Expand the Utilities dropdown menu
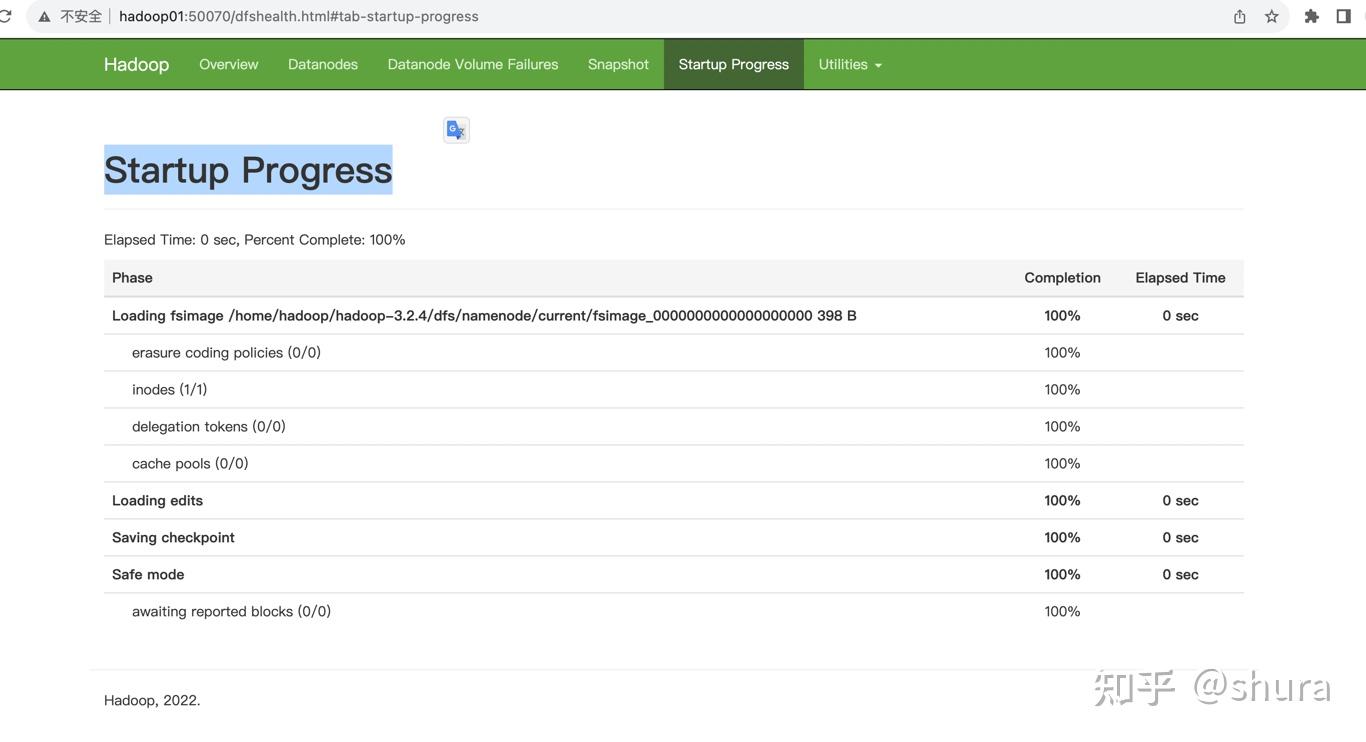 click(x=850, y=64)
